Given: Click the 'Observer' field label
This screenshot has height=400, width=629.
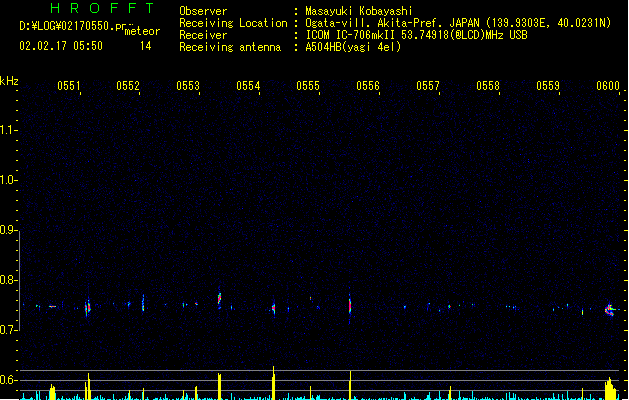Looking at the screenshot, I should pos(203,11).
